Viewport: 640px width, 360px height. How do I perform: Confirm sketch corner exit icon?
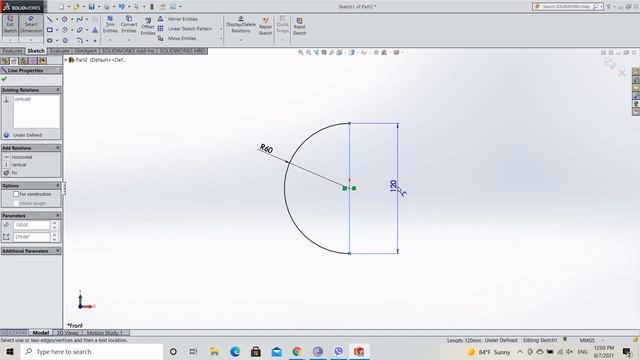(610, 63)
